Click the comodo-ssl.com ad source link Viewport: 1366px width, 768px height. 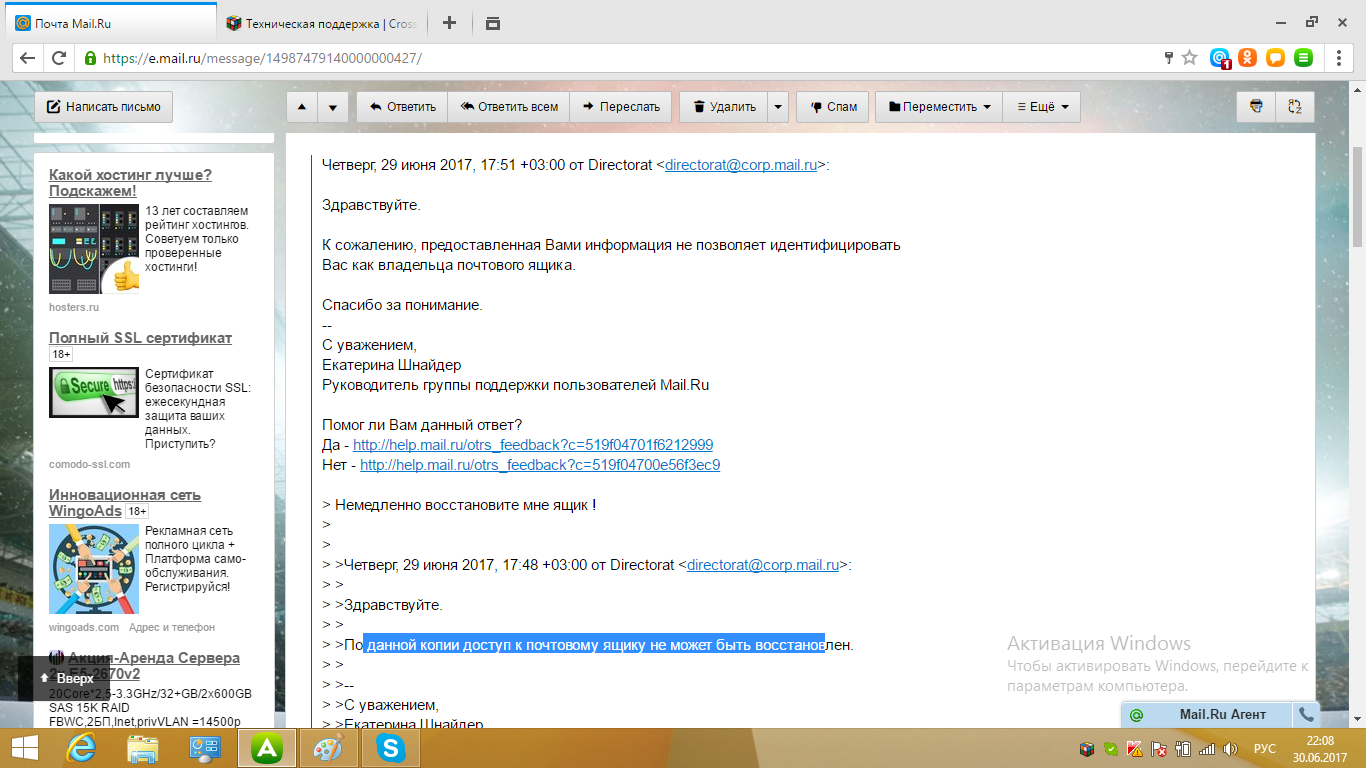[89, 464]
